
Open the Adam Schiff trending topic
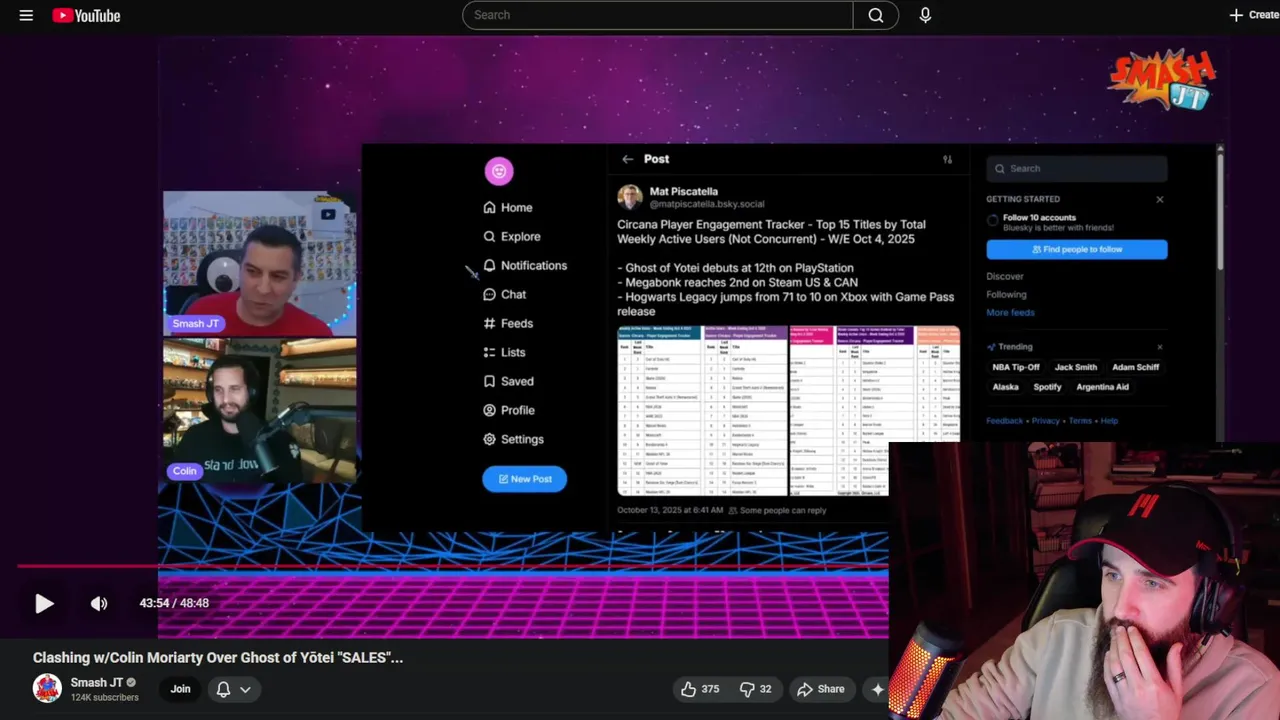[x=1135, y=367]
